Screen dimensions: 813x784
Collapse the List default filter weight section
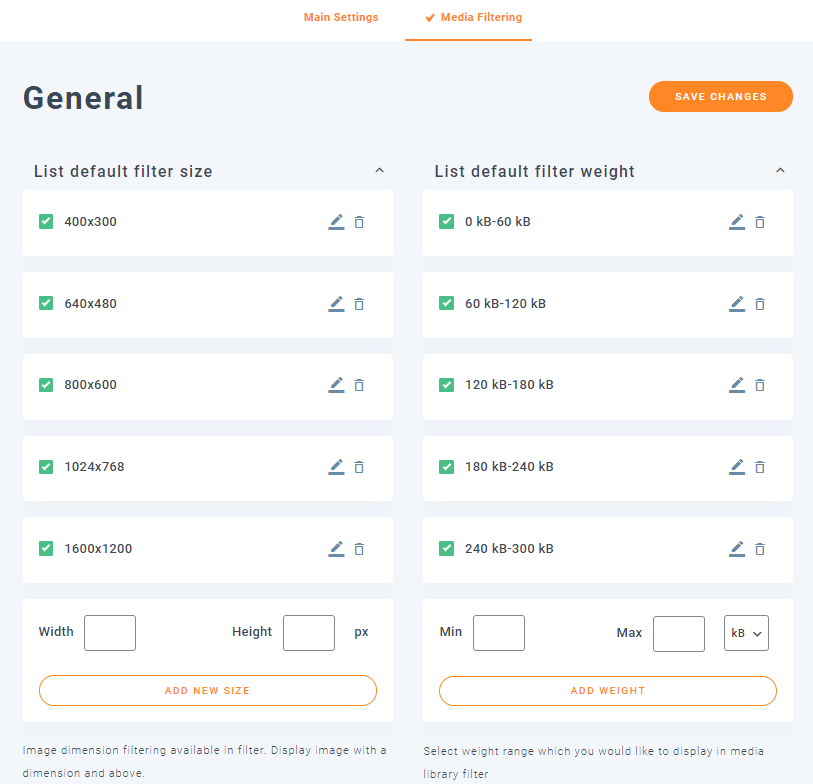(x=780, y=171)
